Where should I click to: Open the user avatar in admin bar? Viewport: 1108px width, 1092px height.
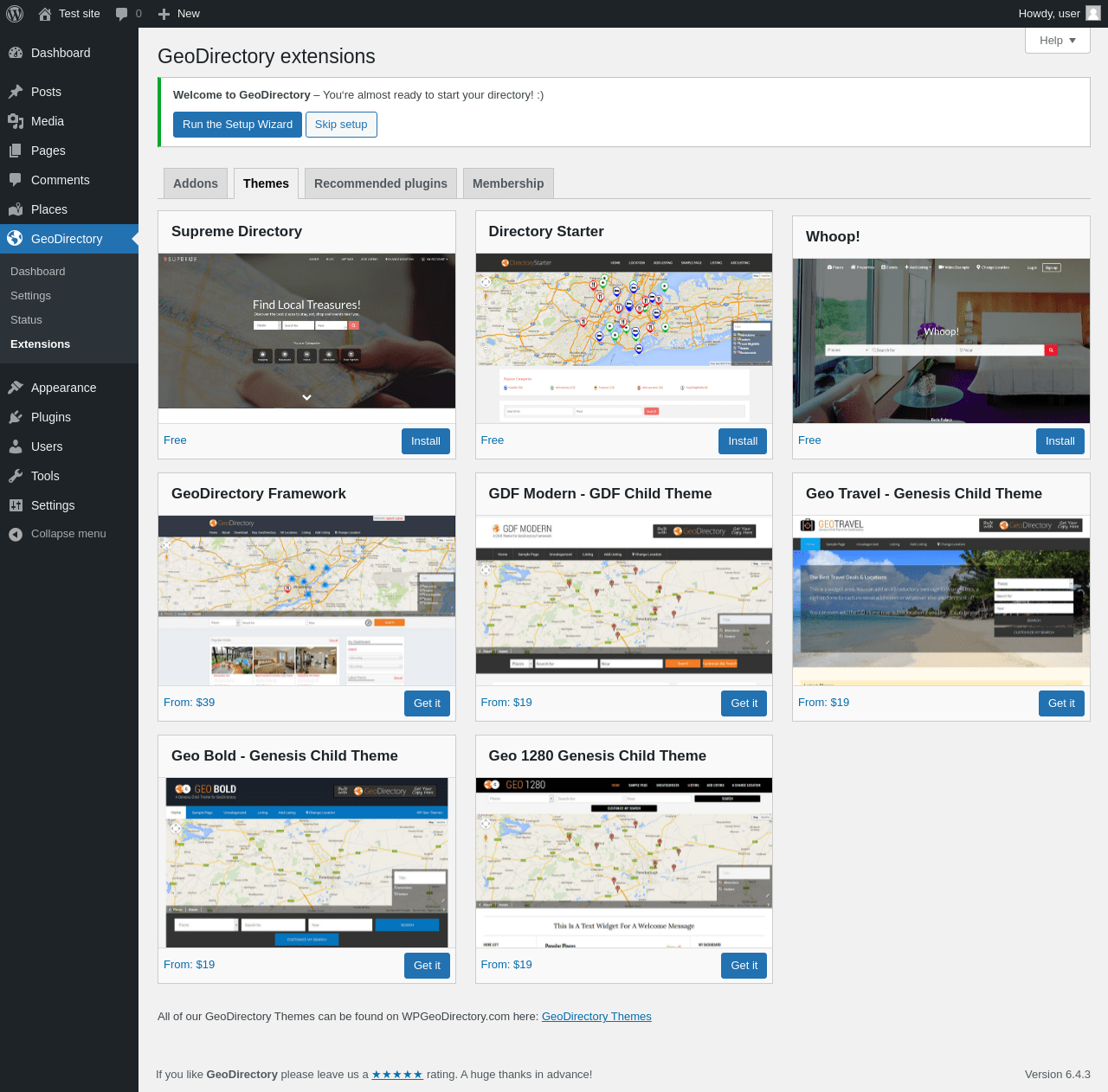click(x=1093, y=13)
